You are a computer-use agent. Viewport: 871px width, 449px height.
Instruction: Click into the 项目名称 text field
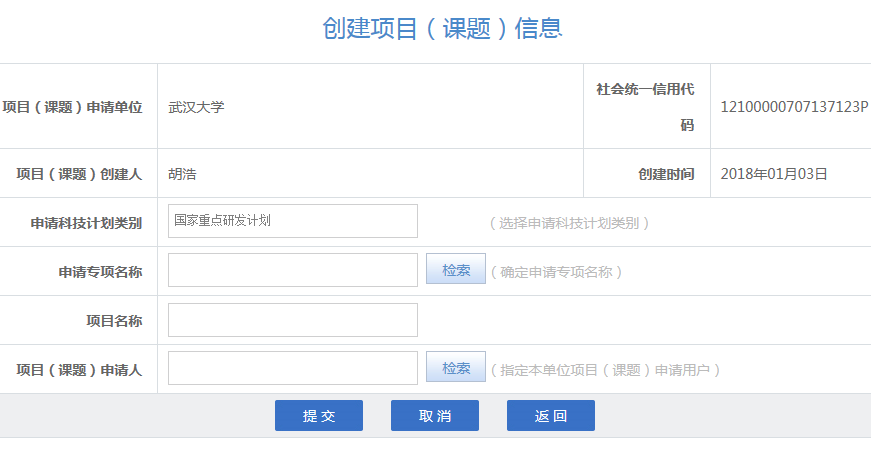(292, 320)
